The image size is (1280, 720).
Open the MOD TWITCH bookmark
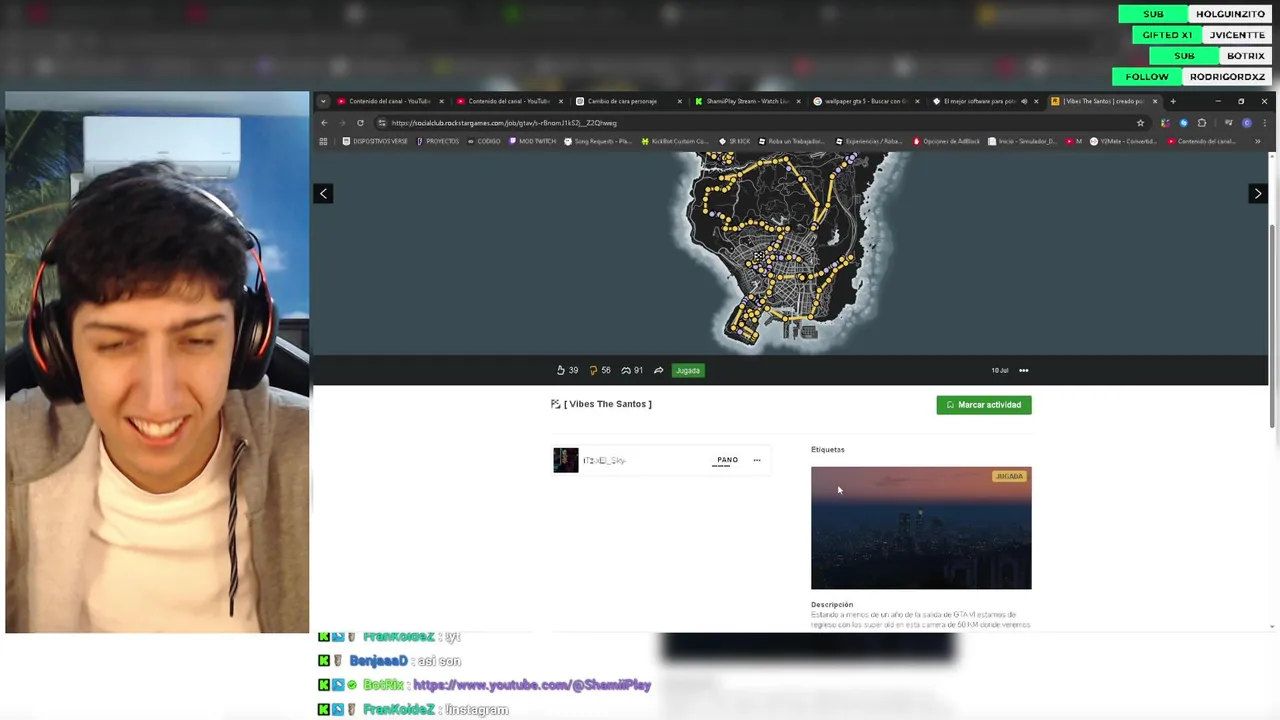pos(532,141)
